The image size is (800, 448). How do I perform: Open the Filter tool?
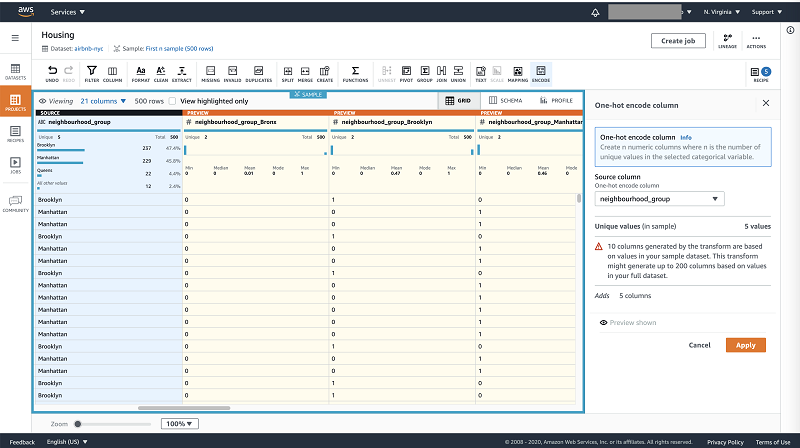(x=92, y=73)
